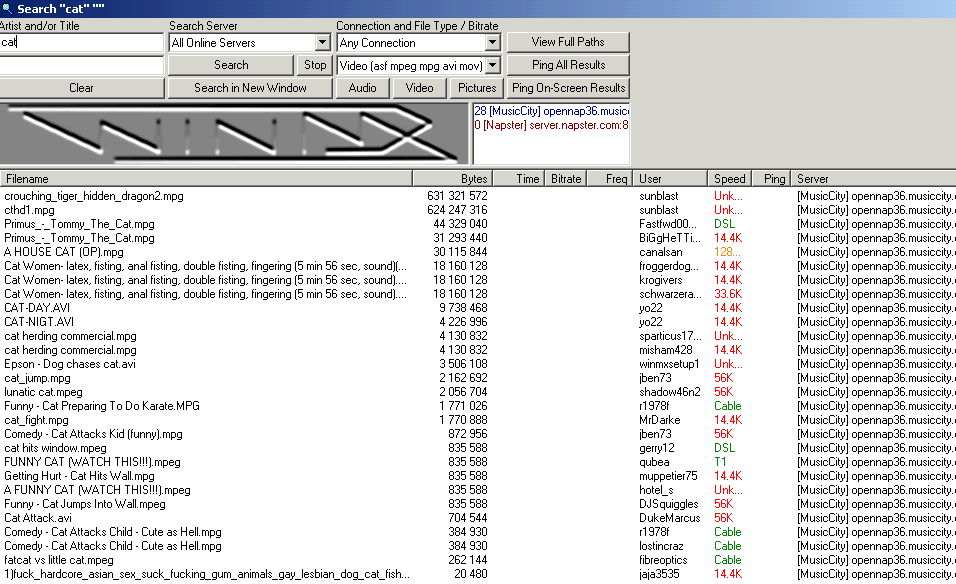The height and width of the screenshot is (584, 956).
Task: Select the cthd1.mpg file
Action: pos(29,210)
